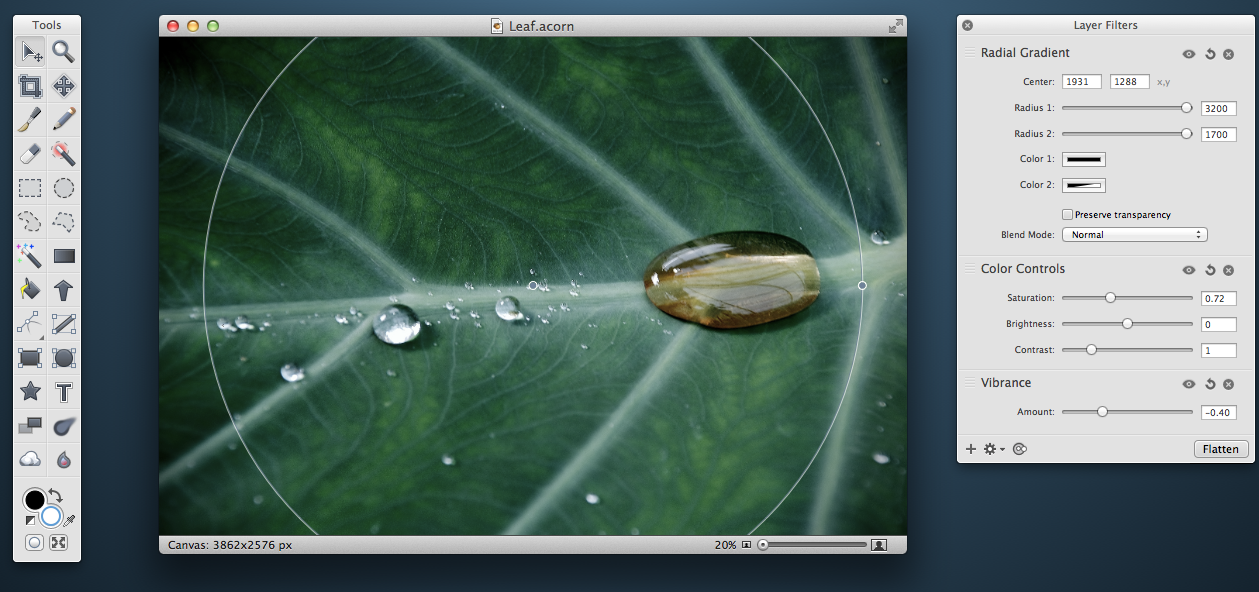
Task: Toggle visibility of Vibrance filter
Action: pyautogui.click(x=1189, y=384)
